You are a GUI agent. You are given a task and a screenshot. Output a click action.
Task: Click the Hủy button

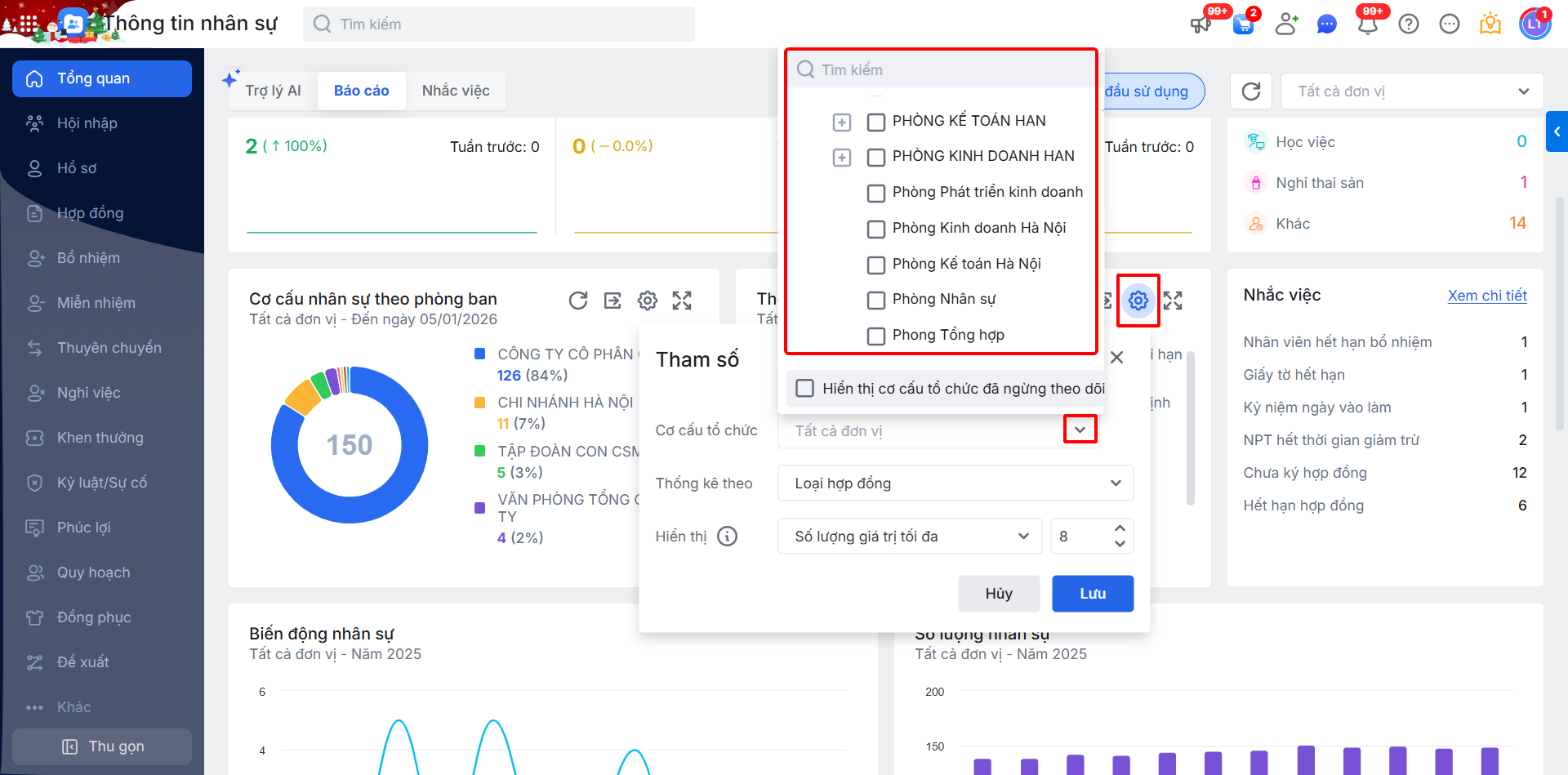click(999, 594)
